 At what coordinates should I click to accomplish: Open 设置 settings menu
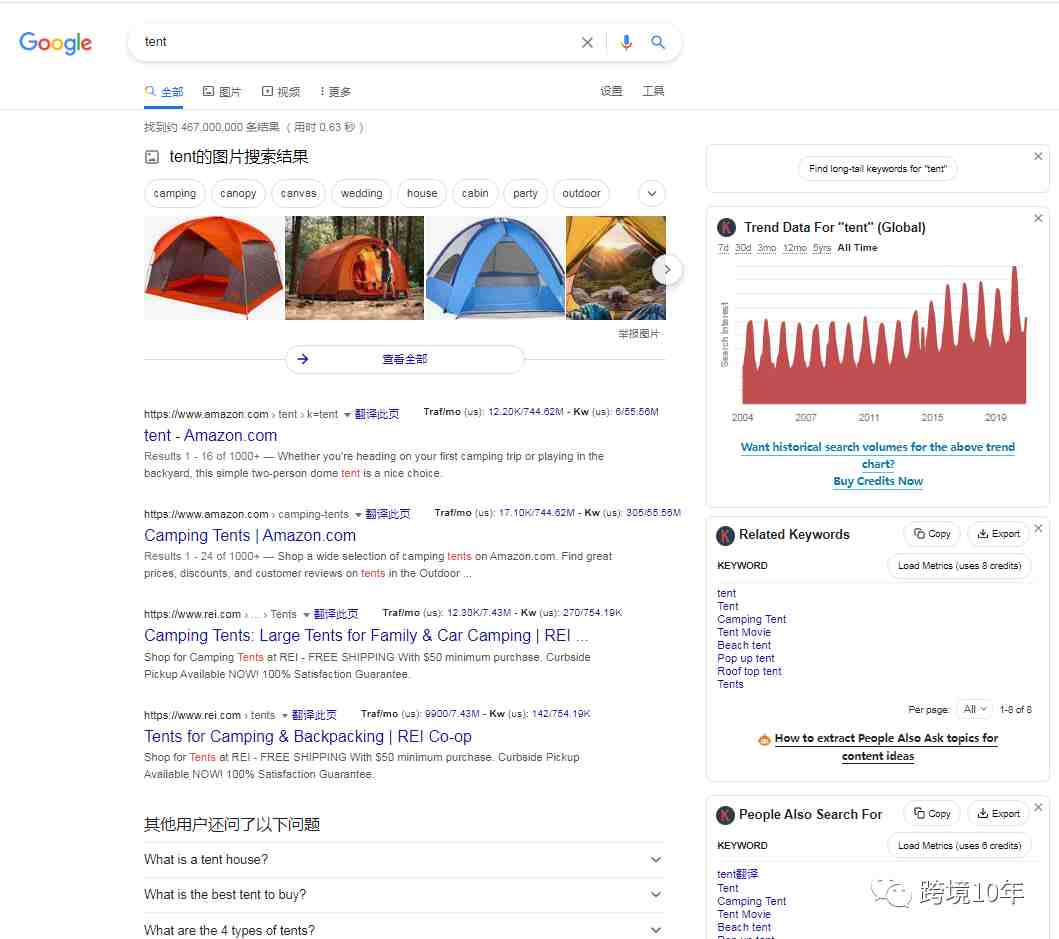pos(611,91)
